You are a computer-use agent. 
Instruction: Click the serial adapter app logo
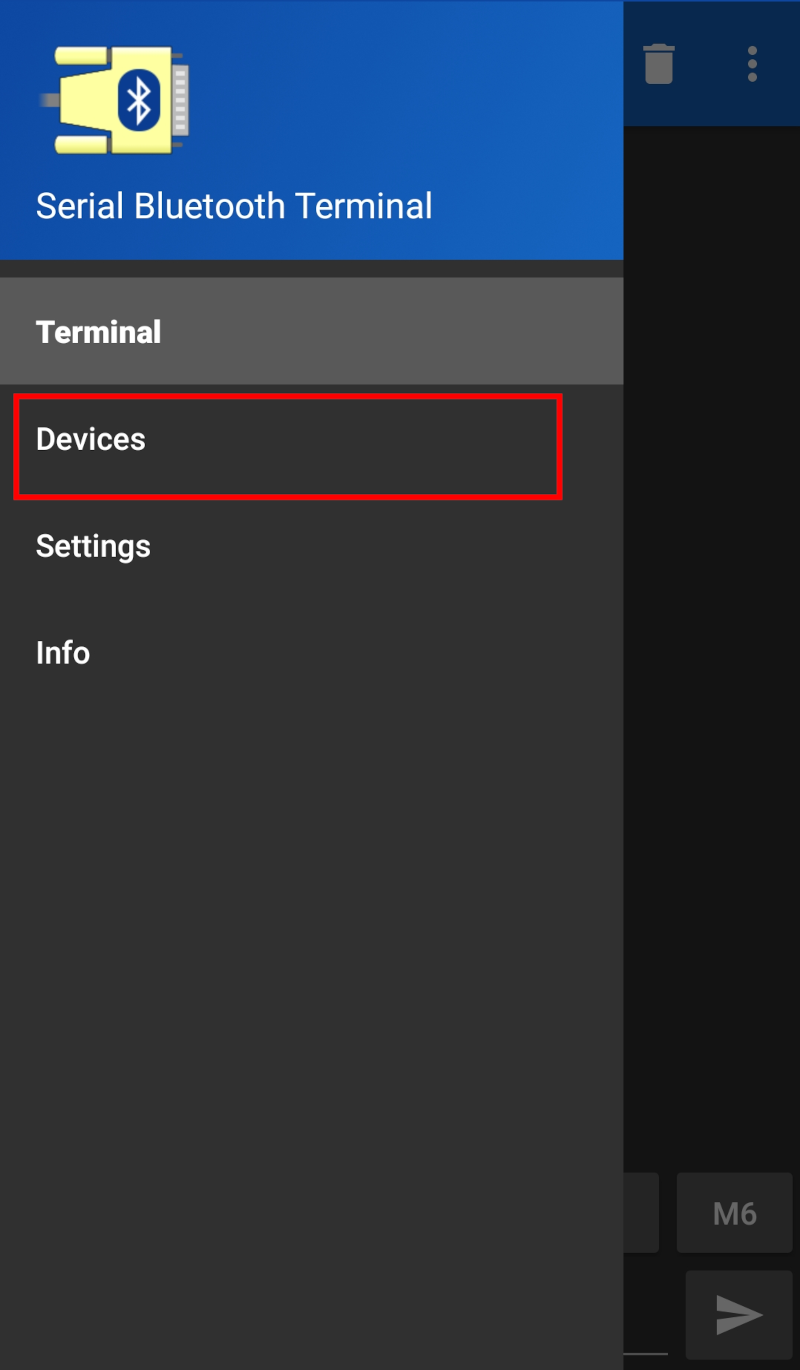click(115, 100)
